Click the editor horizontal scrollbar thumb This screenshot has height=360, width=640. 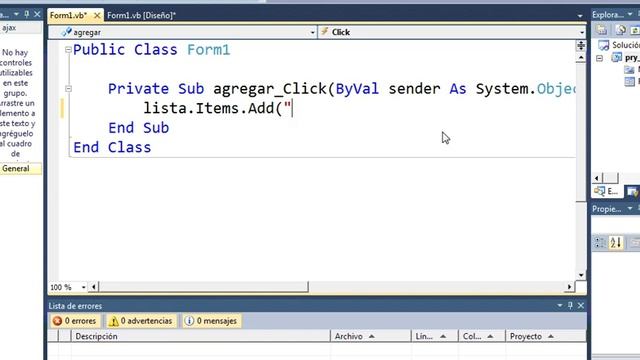[x=203, y=287]
